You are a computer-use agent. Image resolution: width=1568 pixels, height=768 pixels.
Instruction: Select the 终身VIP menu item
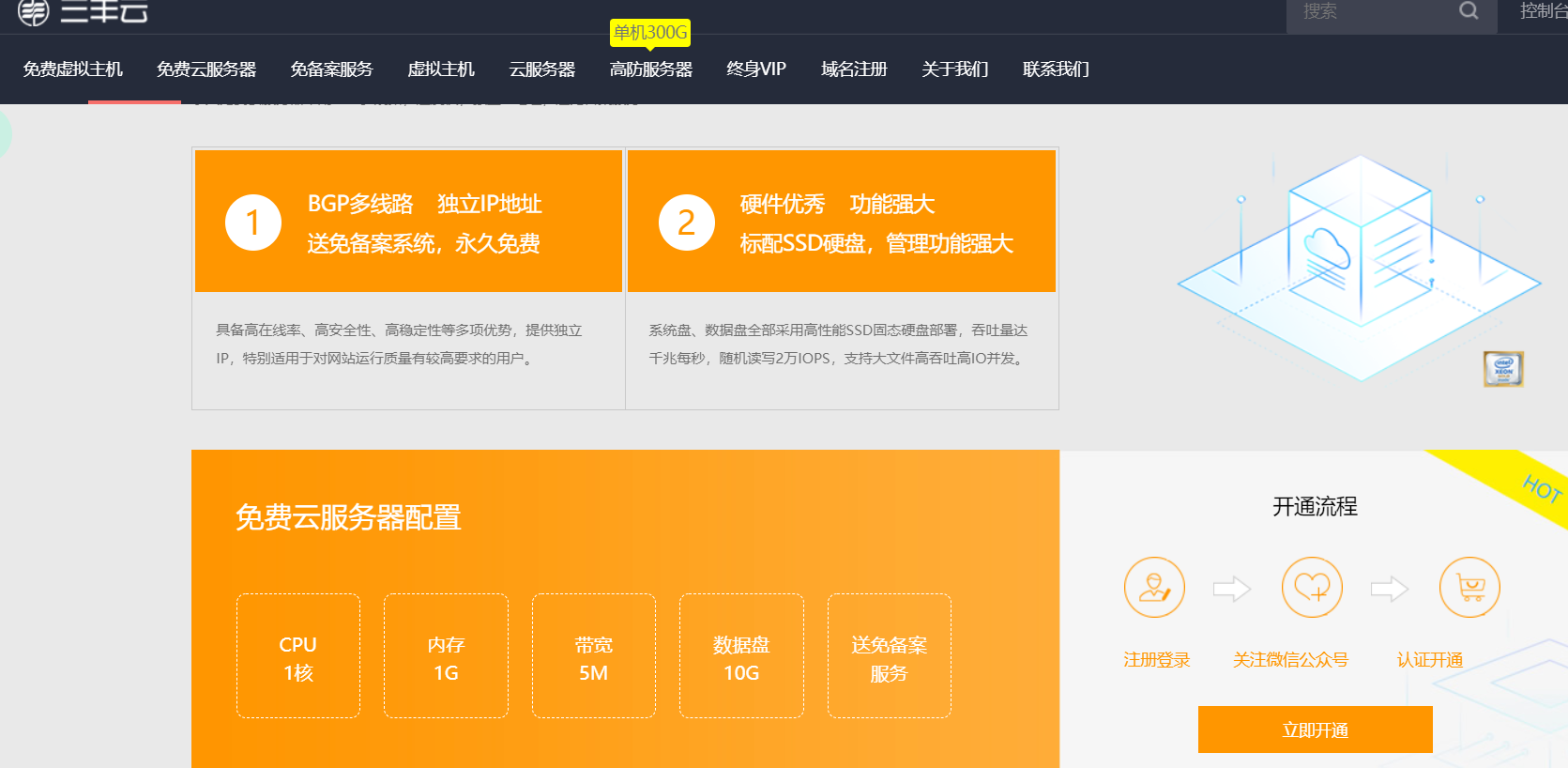756,69
